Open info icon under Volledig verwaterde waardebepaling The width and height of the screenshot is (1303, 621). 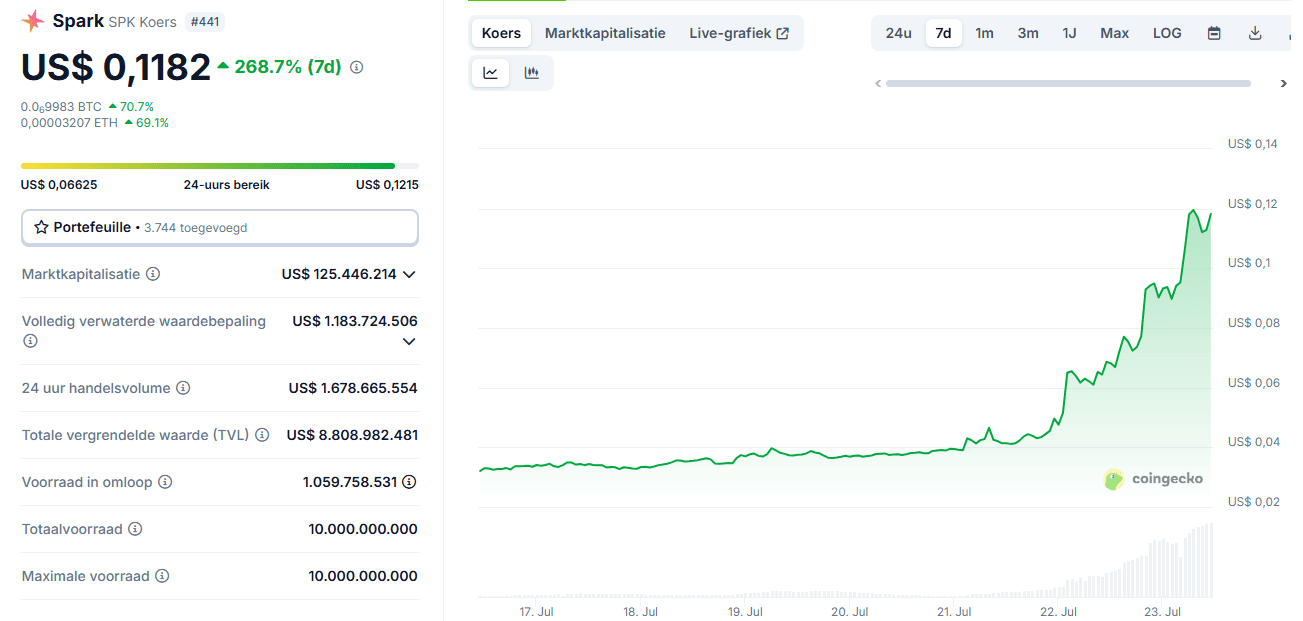pyautogui.click(x=30, y=341)
